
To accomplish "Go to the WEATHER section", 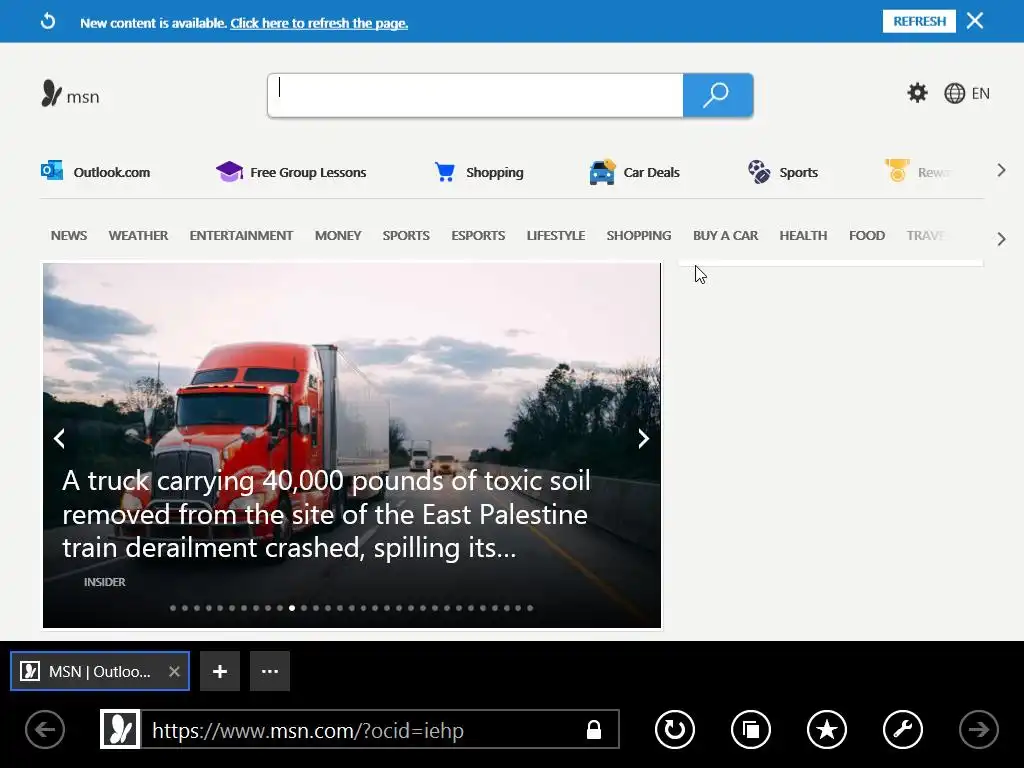I will coord(138,235).
